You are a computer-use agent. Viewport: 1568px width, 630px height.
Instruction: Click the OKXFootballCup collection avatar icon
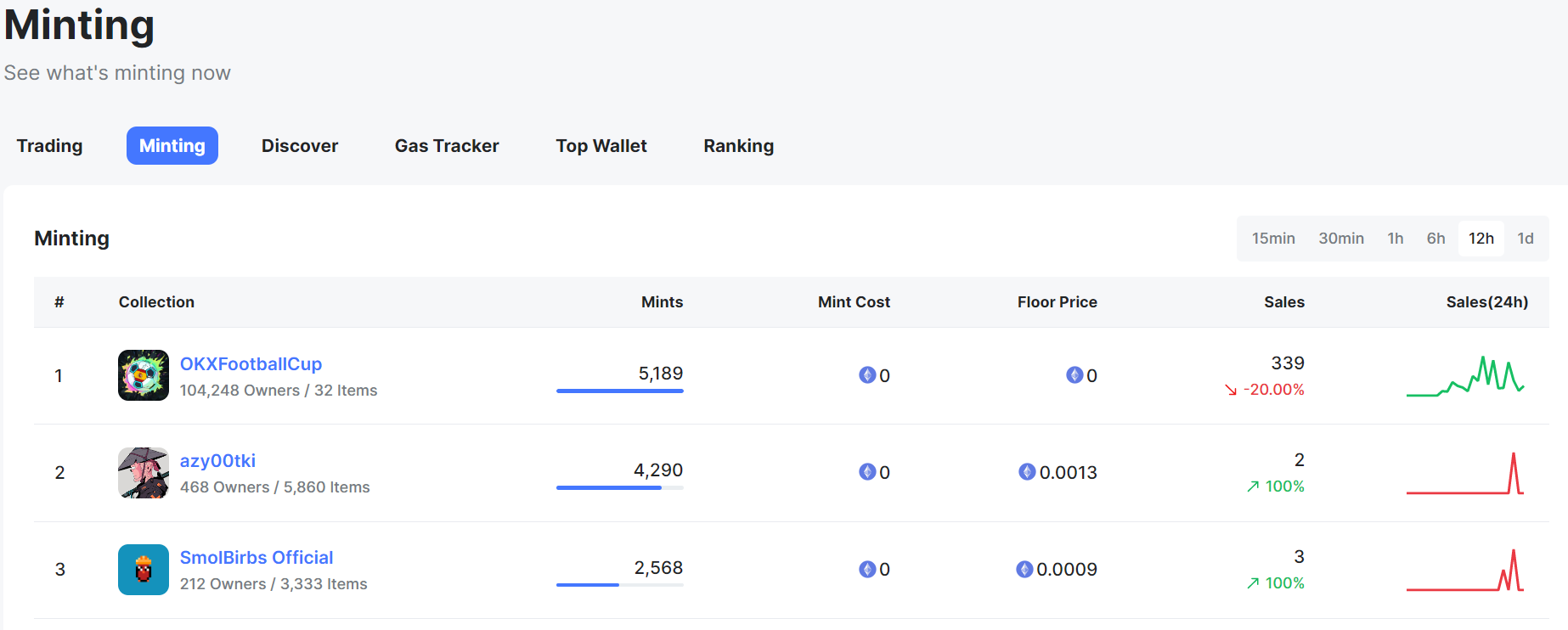click(143, 375)
